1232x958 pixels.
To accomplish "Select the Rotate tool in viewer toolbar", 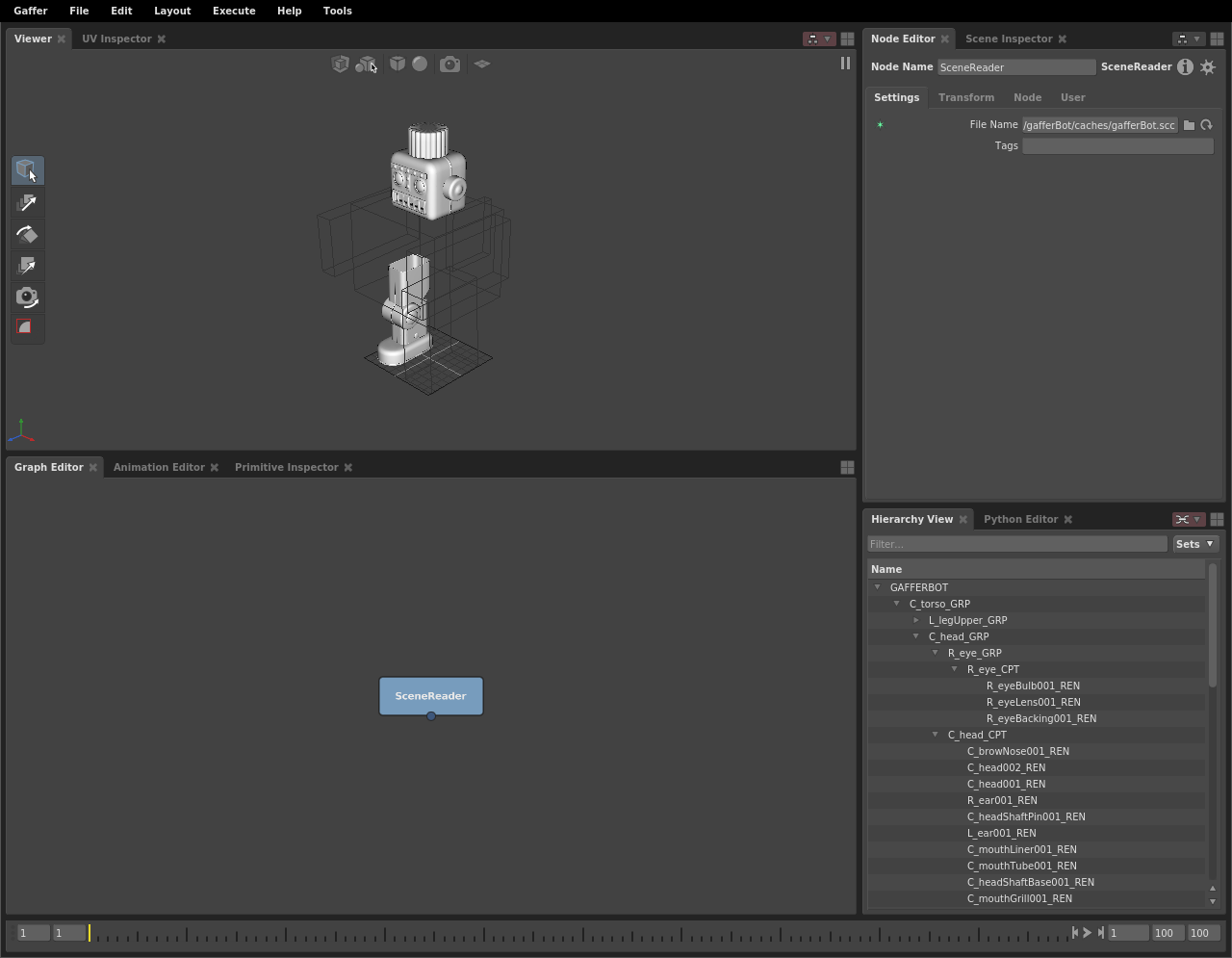I will (27, 235).
